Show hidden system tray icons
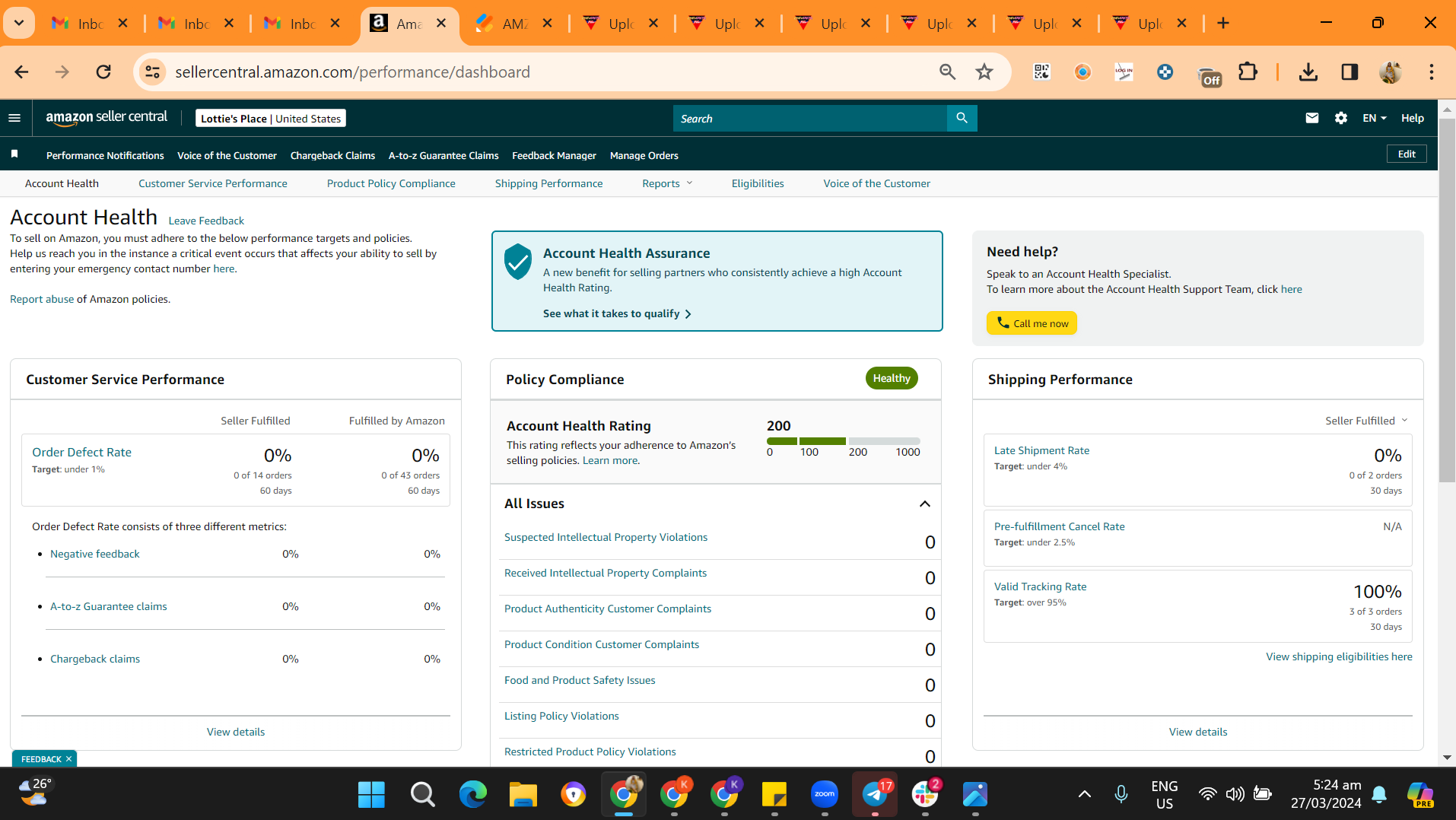 click(x=1085, y=795)
